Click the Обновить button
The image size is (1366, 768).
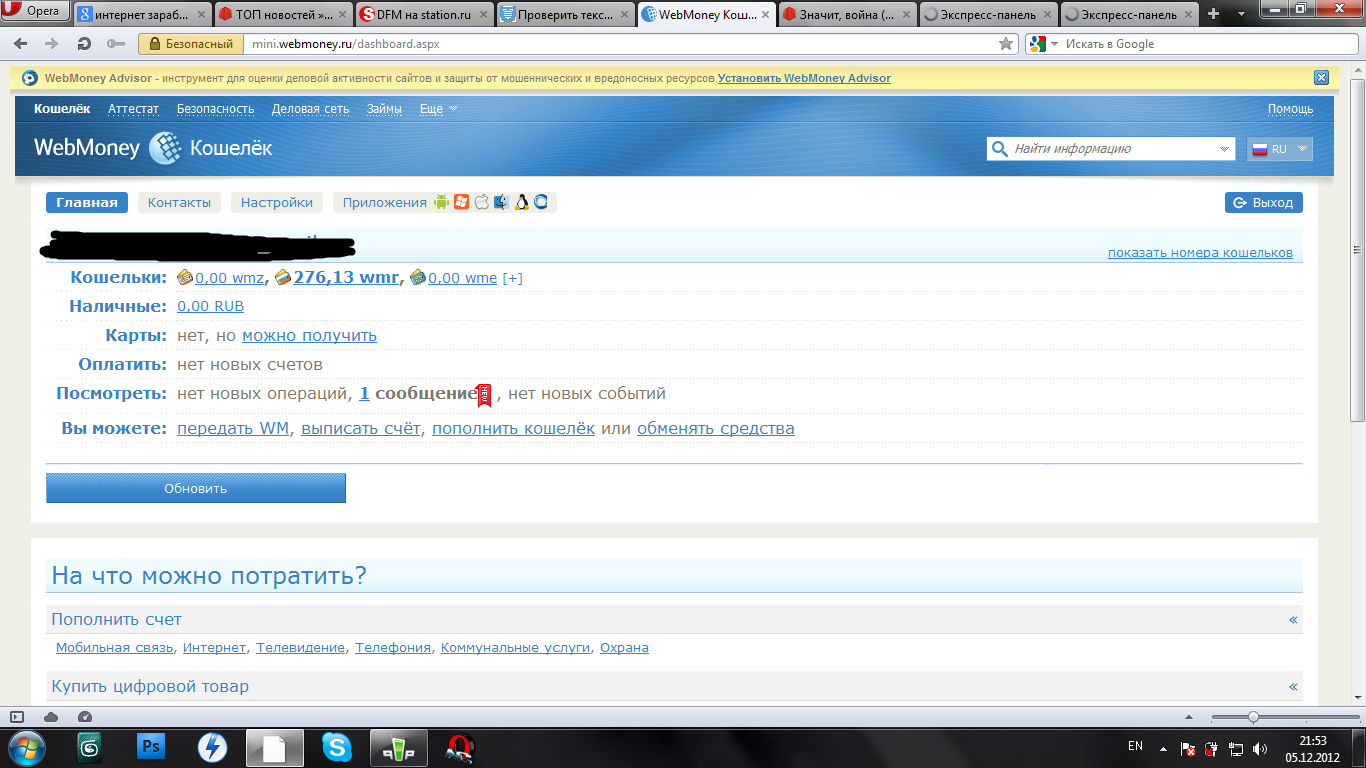point(196,488)
